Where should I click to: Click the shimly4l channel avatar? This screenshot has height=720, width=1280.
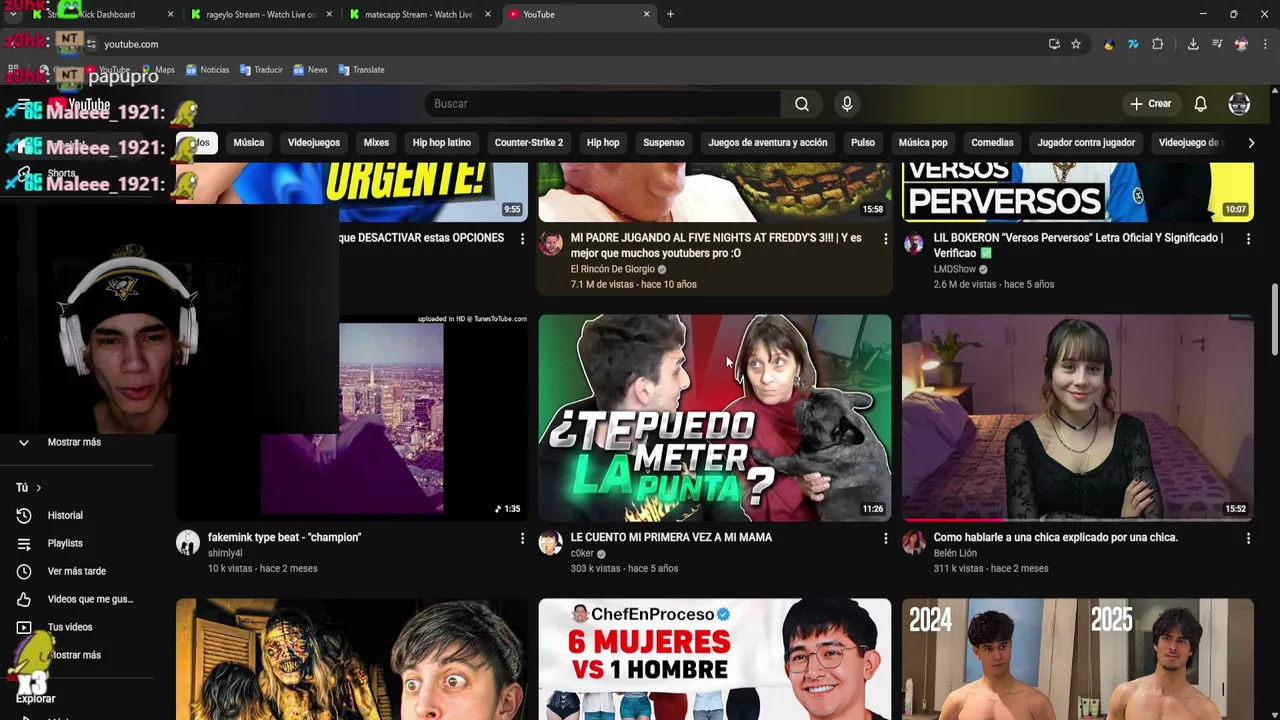(x=188, y=543)
